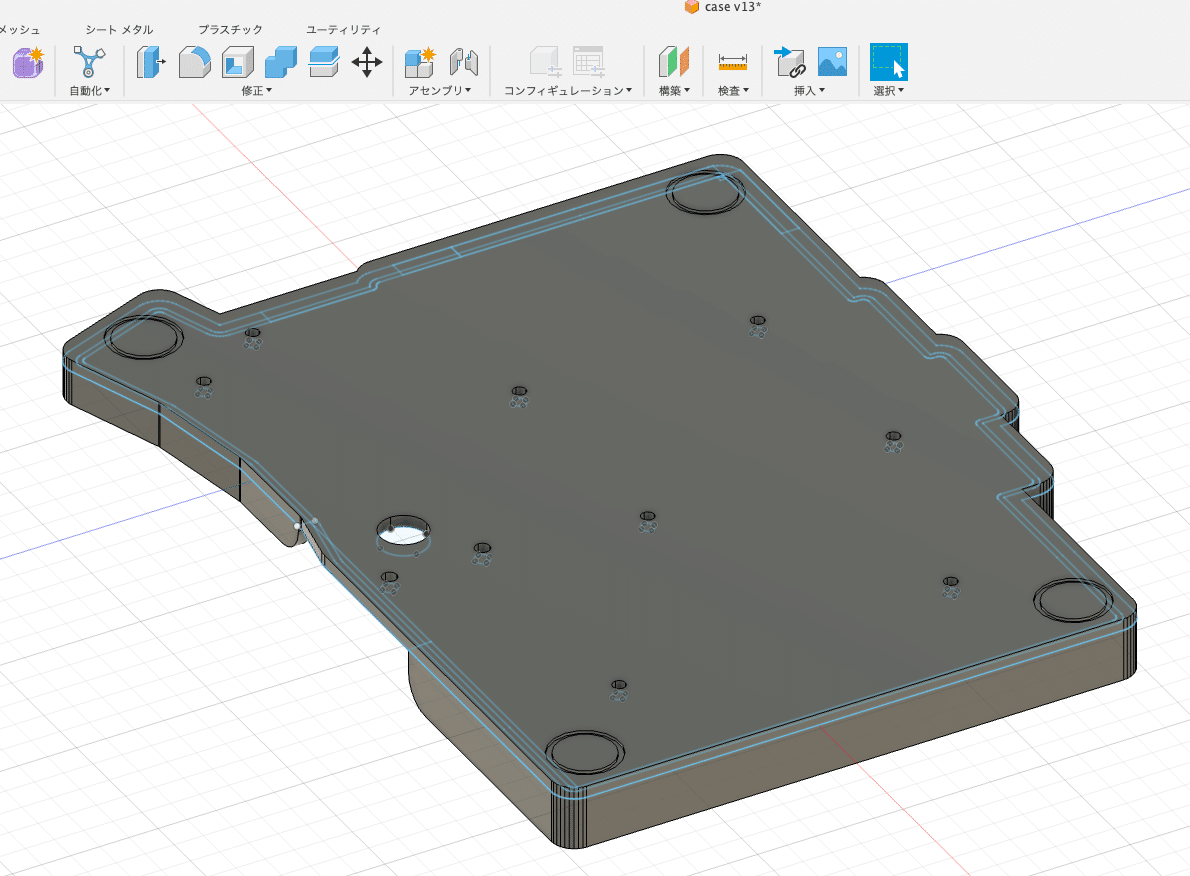Open the 修正 dropdown

257,90
